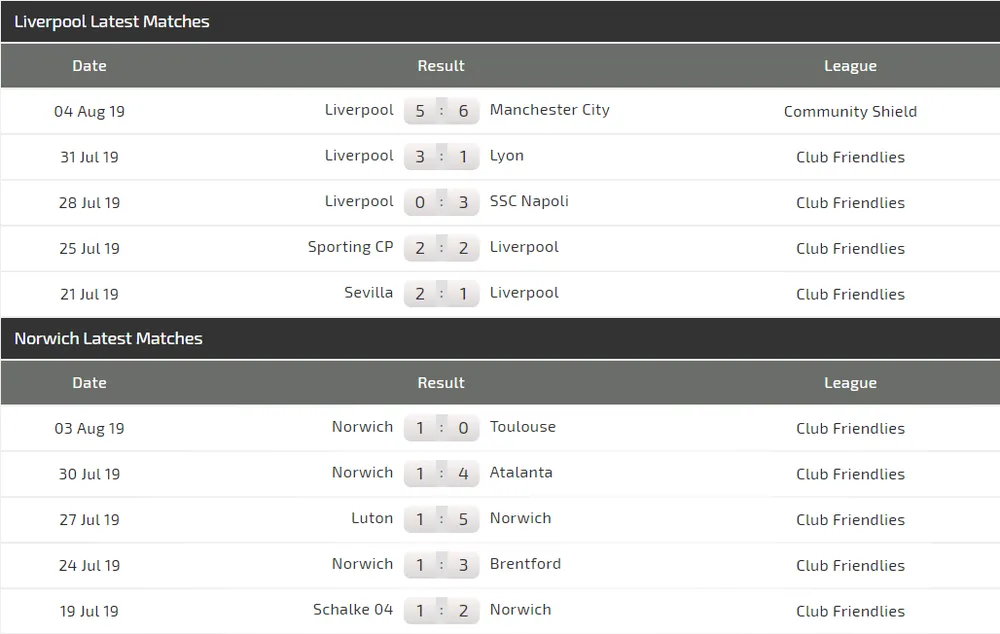Click the 04 Aug 19 date cell
1000x634 pixels.
(89, 111)
